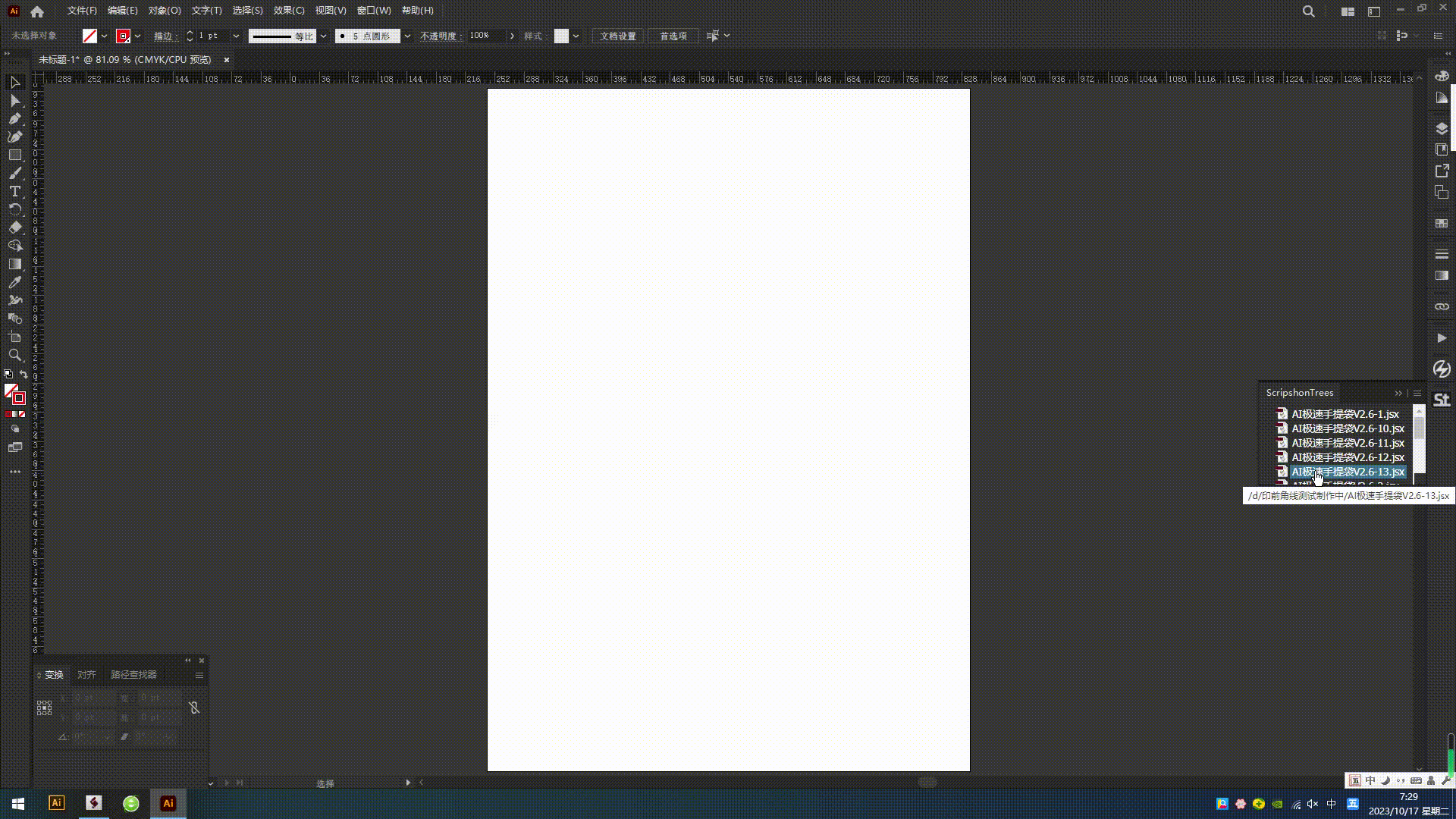The height and width of the screenshot is (819, 1456).
Task: Open the search magnifier at top right
Action: [x=1308, y=11]
